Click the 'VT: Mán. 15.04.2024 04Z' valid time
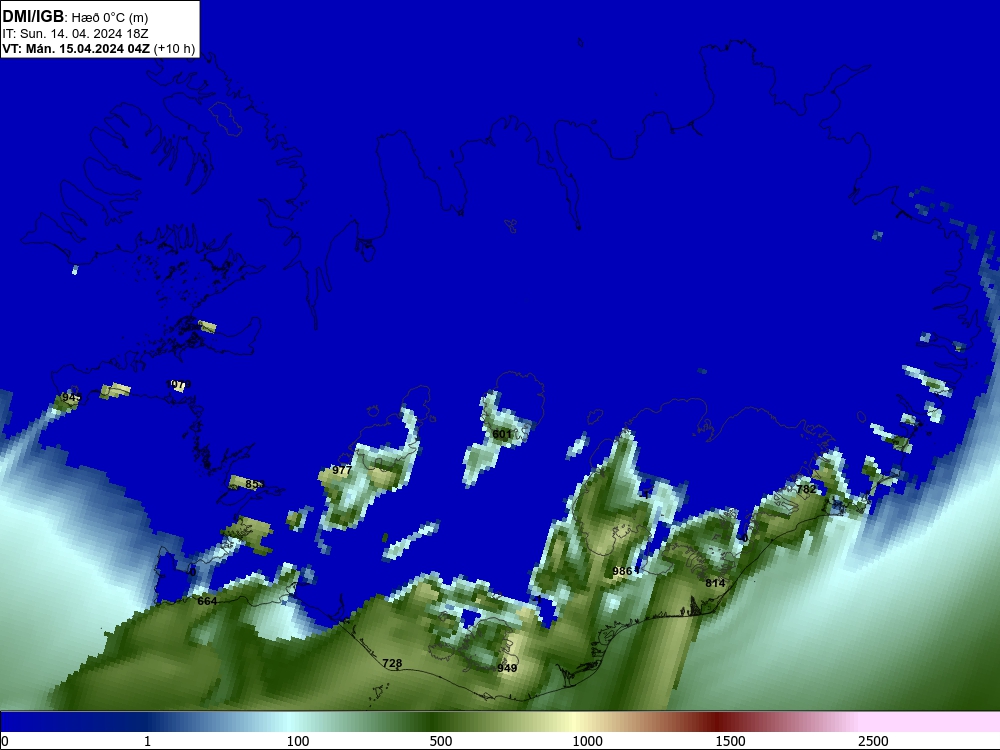This screenshot has width=1000, height=750. pos(76,48)
